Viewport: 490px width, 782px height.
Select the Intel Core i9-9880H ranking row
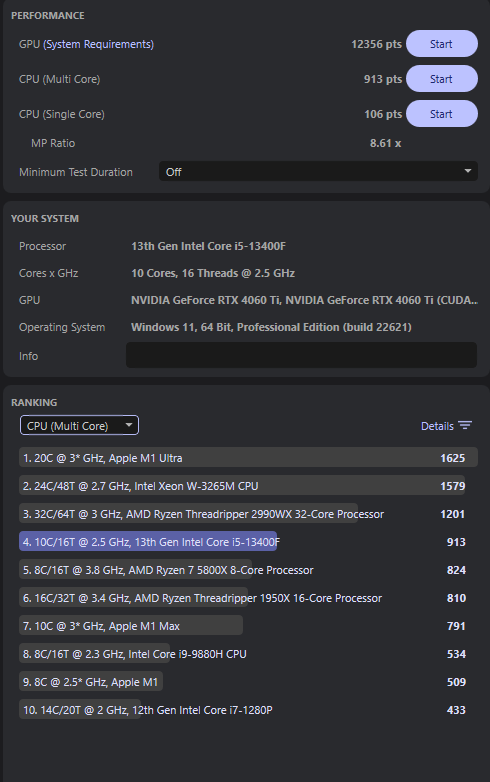point(248,653)
